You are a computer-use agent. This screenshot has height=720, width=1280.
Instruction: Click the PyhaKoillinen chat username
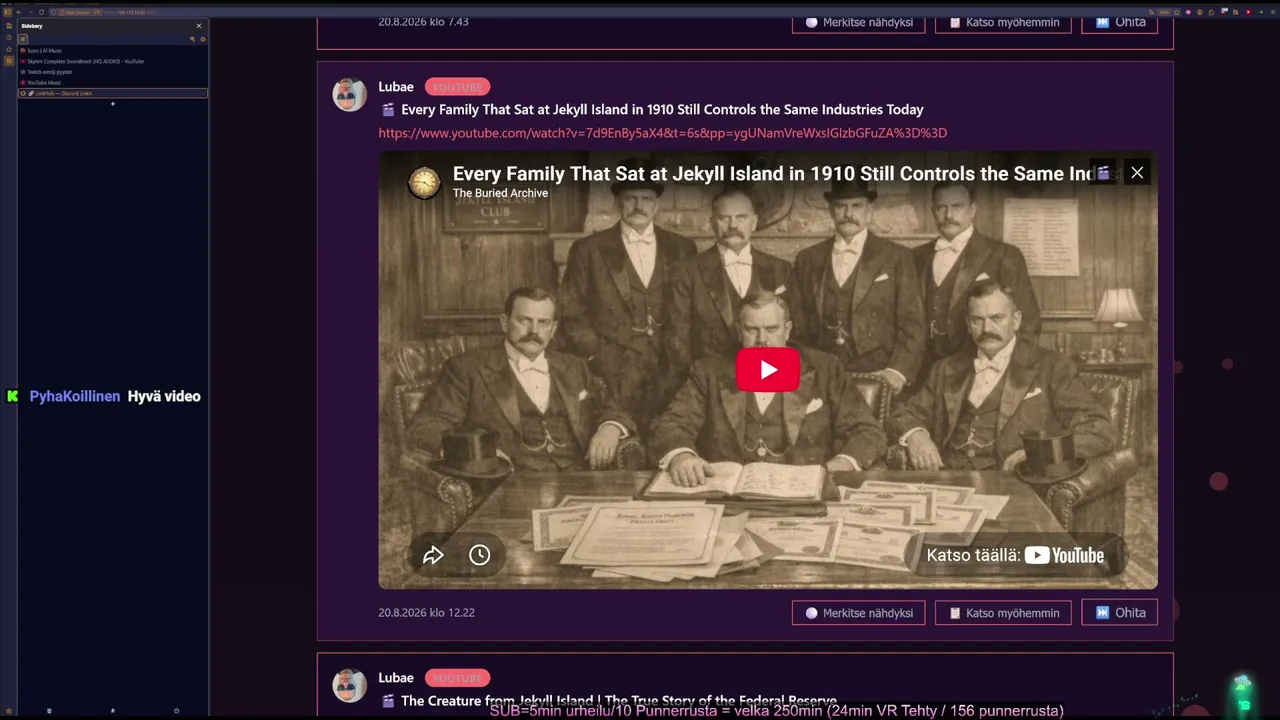point(75,397)
